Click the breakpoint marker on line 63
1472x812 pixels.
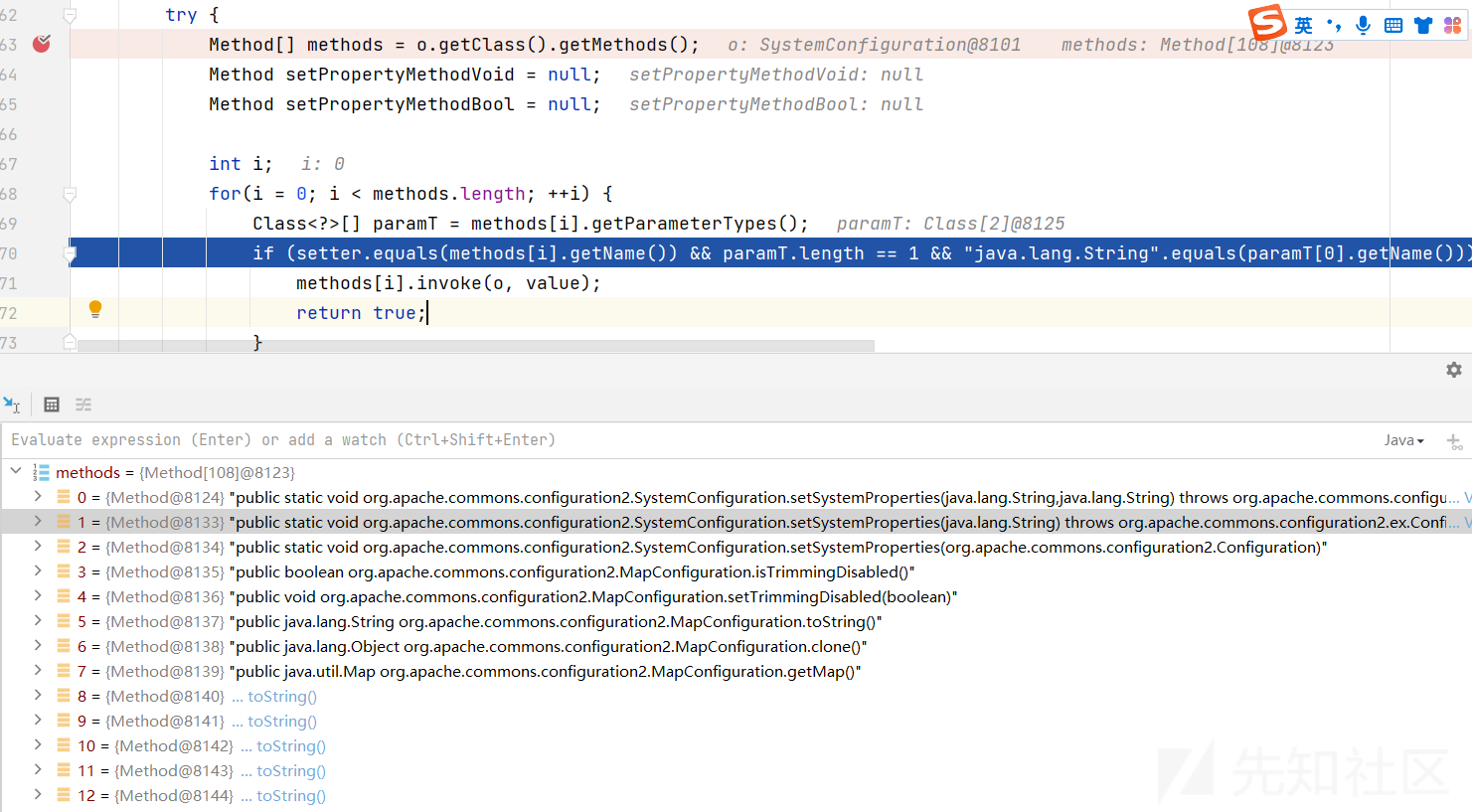(x=41, y=44)
